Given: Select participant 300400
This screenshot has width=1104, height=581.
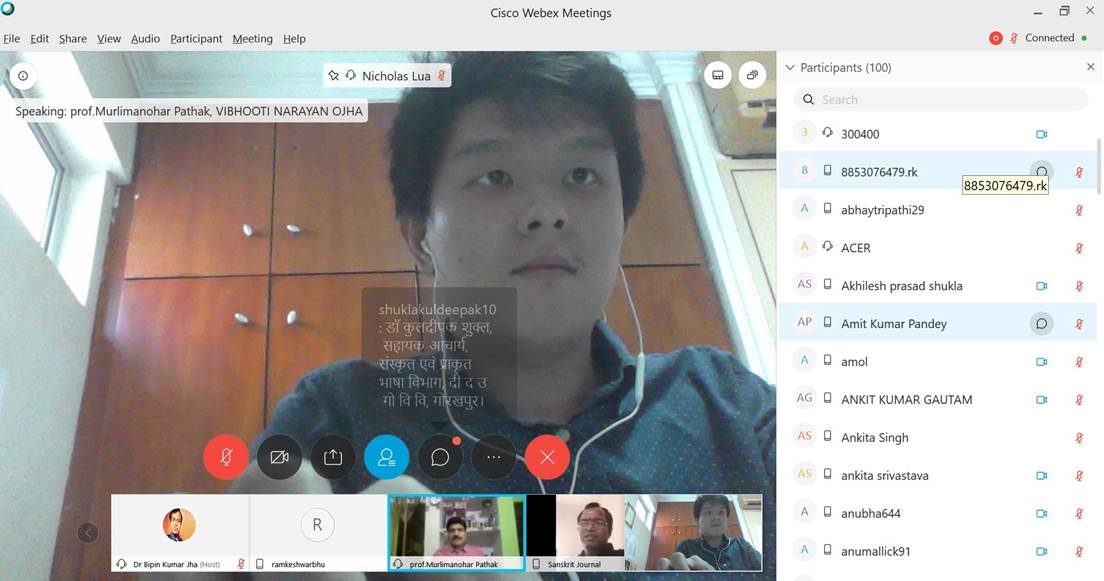Looking at the screenshot, I should point(937,134).
